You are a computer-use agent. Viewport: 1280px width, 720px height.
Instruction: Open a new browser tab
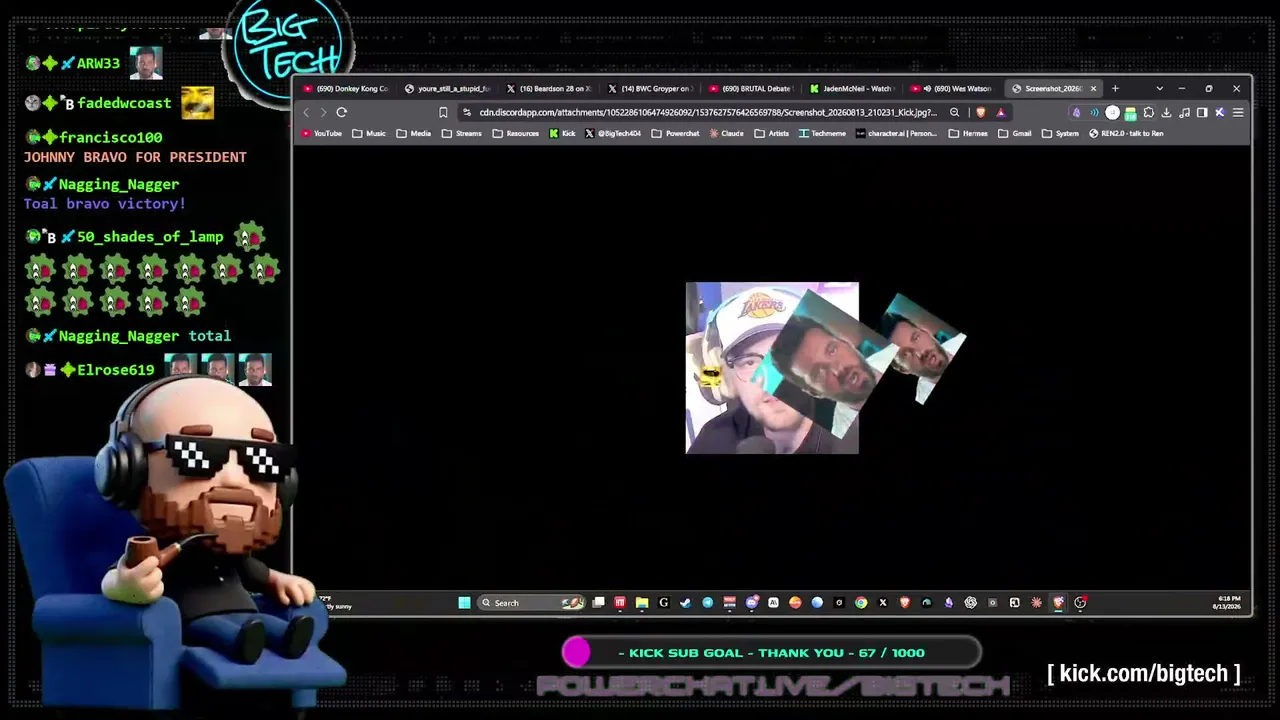(1115, 89)
